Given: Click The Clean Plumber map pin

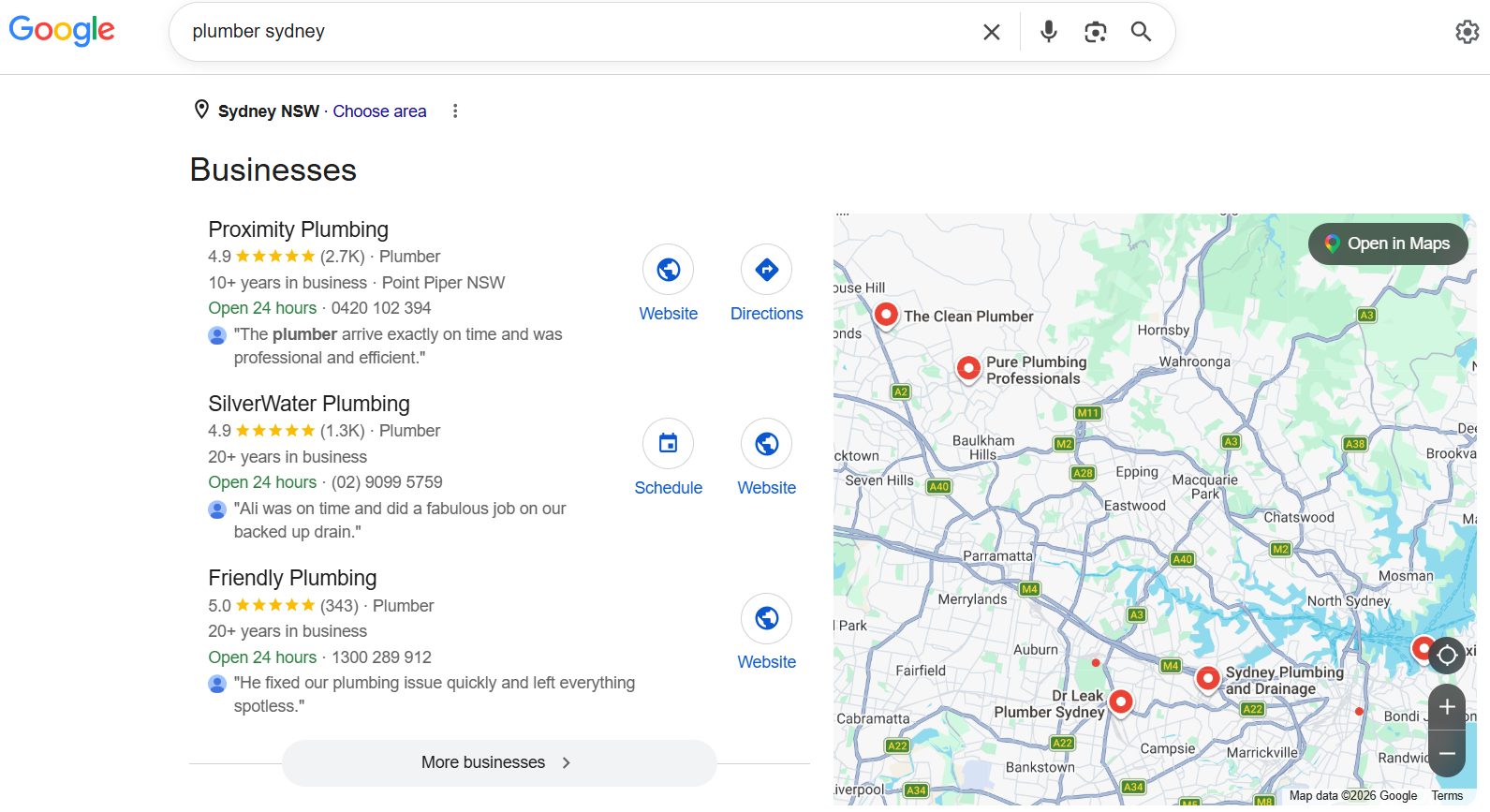Looking at the screenshot, I should (886, 316).
